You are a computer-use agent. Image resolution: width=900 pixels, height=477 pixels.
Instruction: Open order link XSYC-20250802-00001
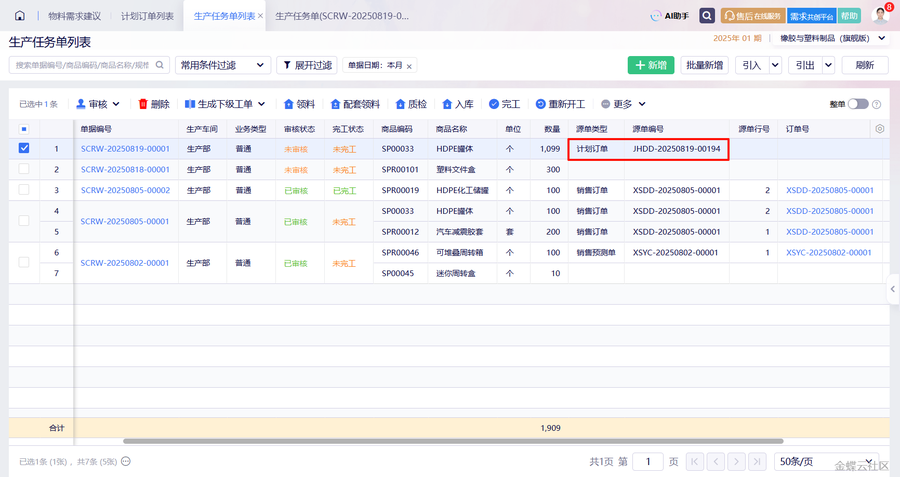[x=829, y=253]
